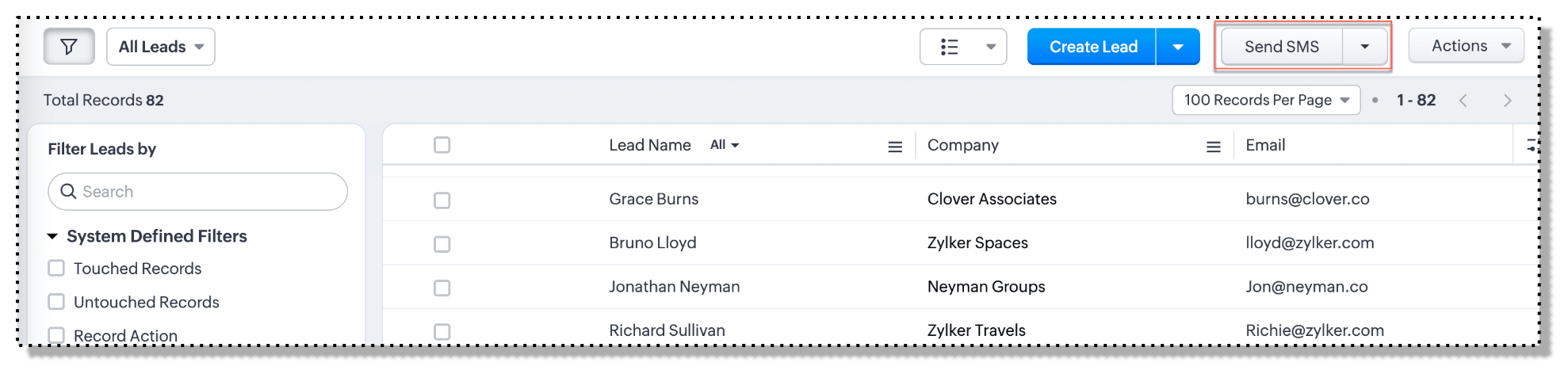This screenshot has width=1568, height=374.
Task: Open the Company column menu icon
Action: [x=1213, y=147]
